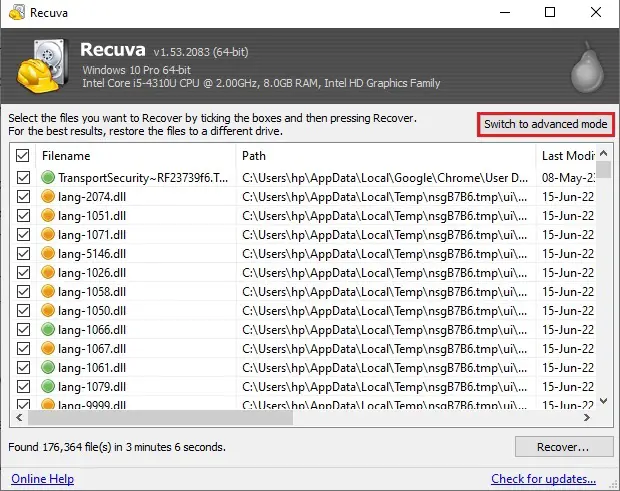The height and width of the screenshot is (491, 620).
Task: Click vertical scrollbar up arrow
Action: point(603,153)
